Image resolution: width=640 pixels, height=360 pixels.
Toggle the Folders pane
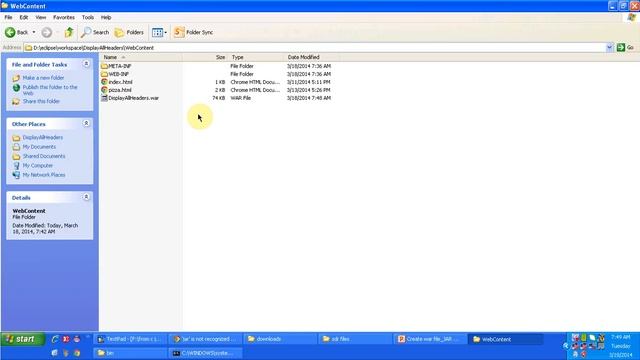point(129,32)
